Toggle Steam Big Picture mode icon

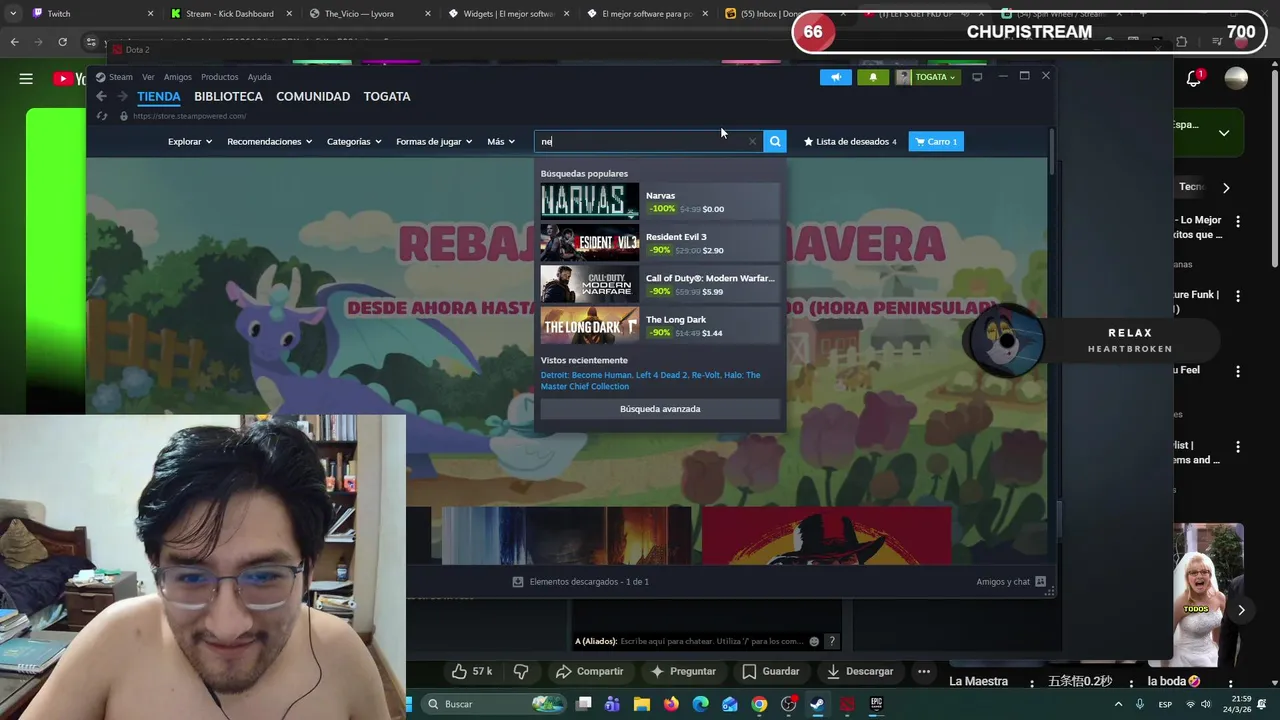pyautogui.click(x=977, y=77)
